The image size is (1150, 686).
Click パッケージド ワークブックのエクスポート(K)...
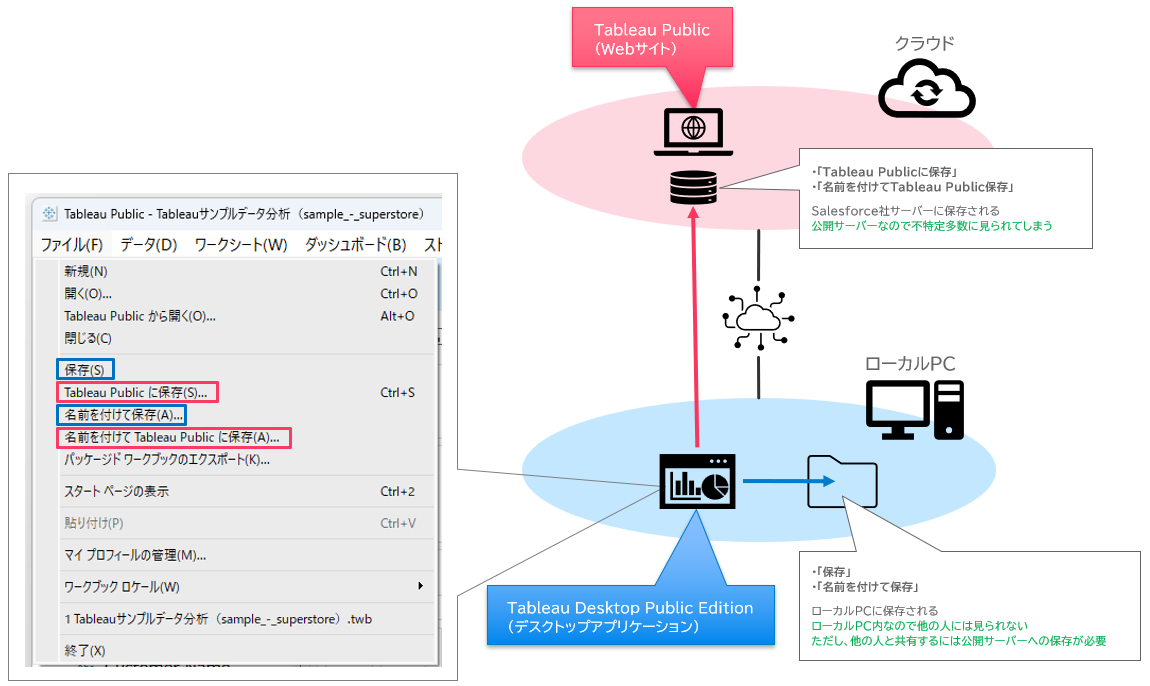167,460
